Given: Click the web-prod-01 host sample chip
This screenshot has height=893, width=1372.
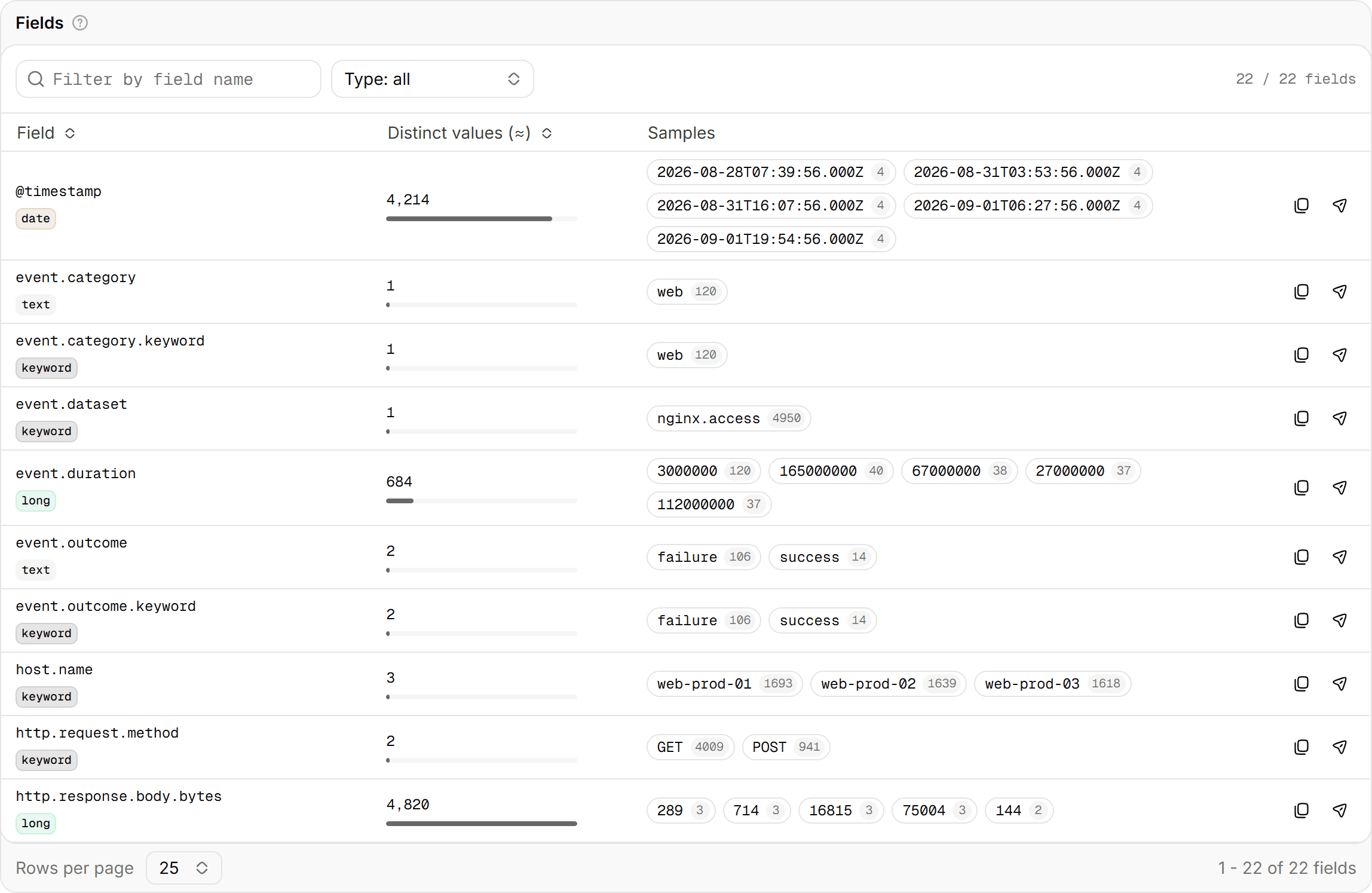Looking at the screenshot, I should point(724,684).
